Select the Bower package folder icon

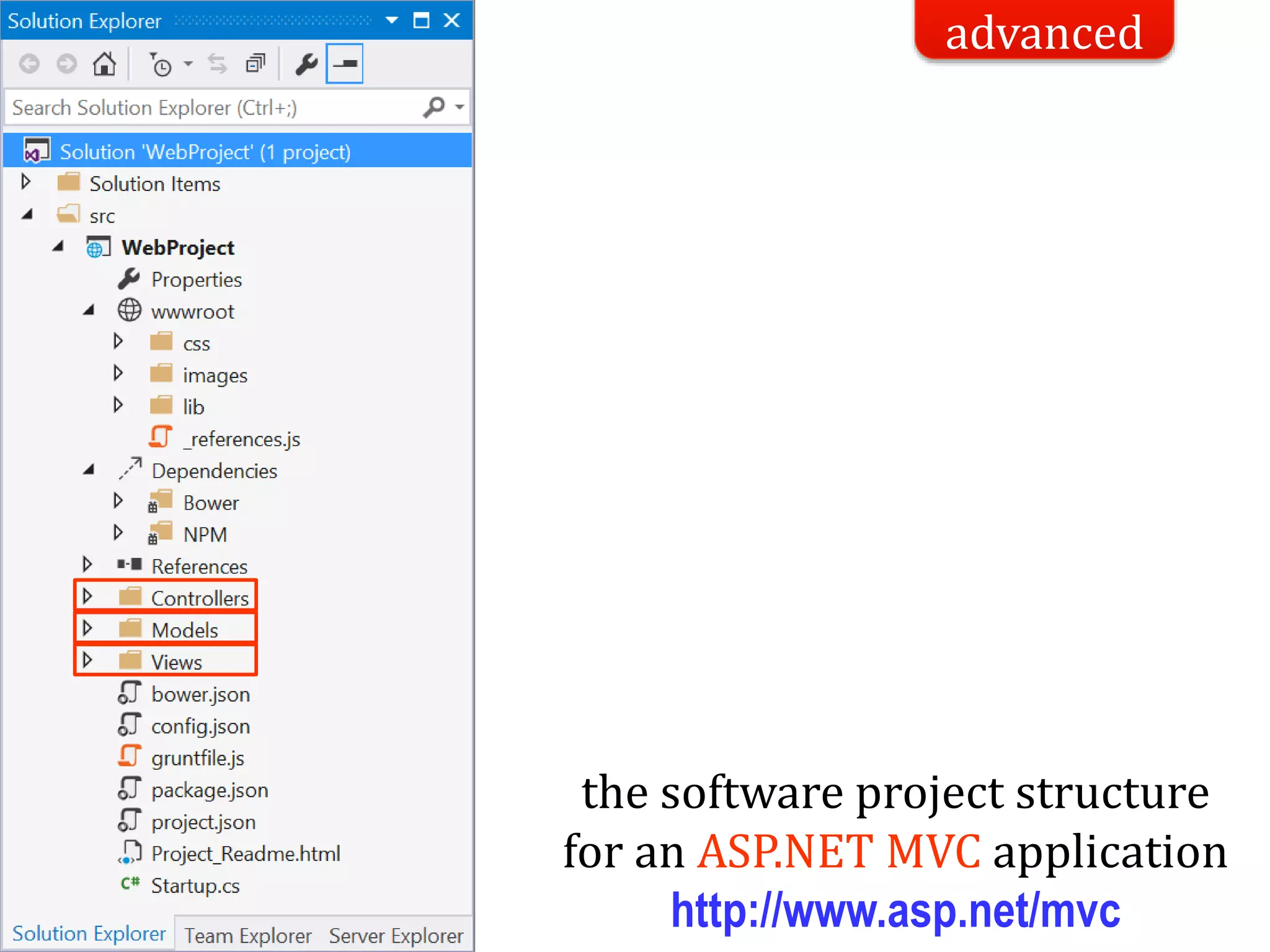tap(161, 501)
